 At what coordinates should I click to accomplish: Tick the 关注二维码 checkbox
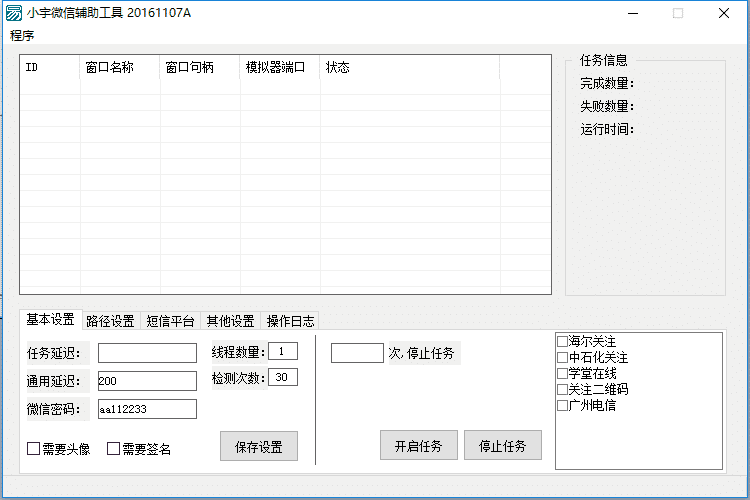point(562,390)
